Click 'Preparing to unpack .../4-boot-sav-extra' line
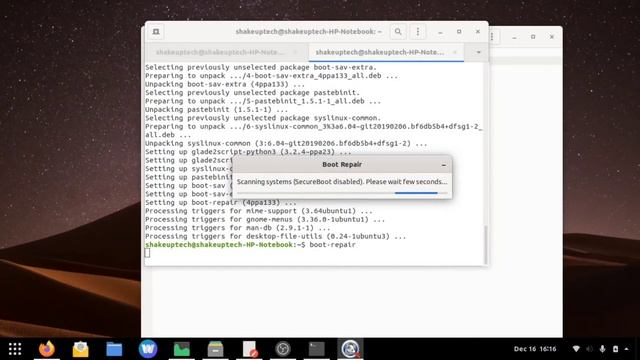The image size is (640, 360). 271,76
